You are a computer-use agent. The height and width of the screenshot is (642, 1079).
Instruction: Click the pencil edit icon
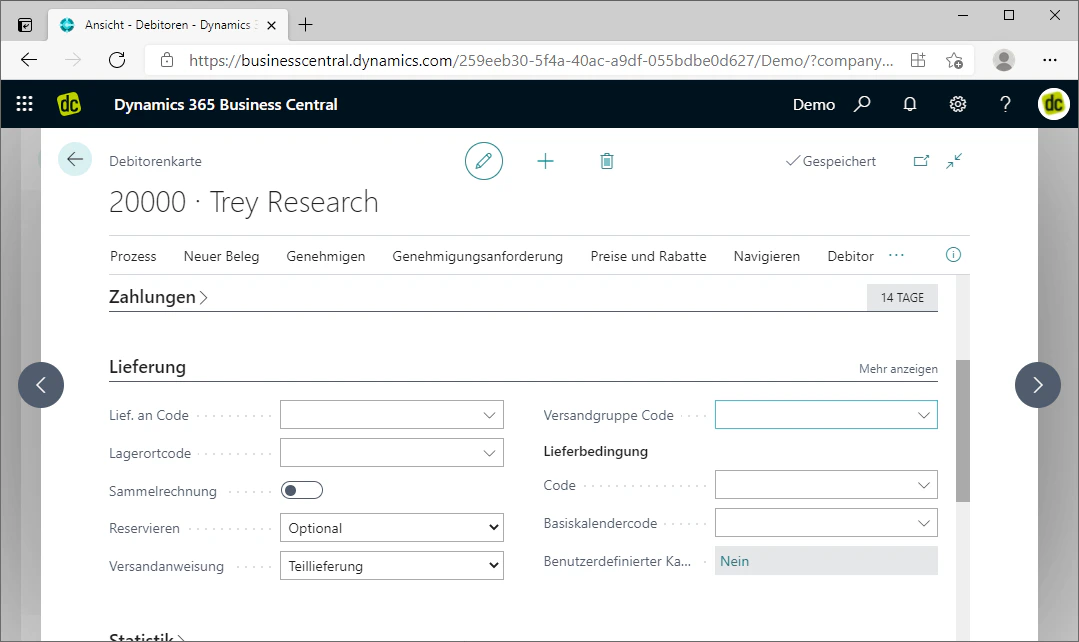pyautogui.click(x=484, y=161)
